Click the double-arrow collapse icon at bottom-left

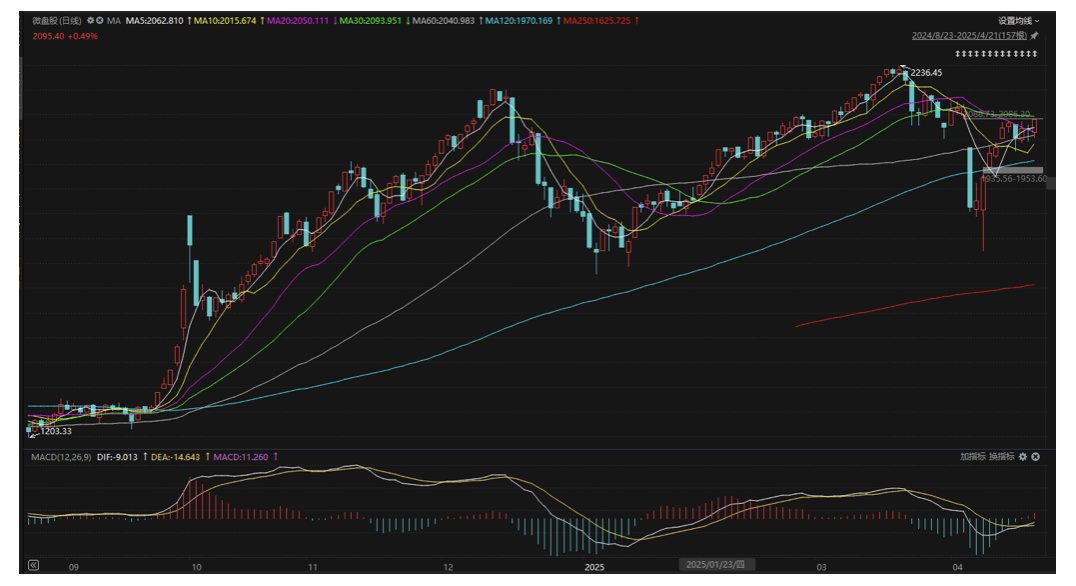(x=33, y=565)
